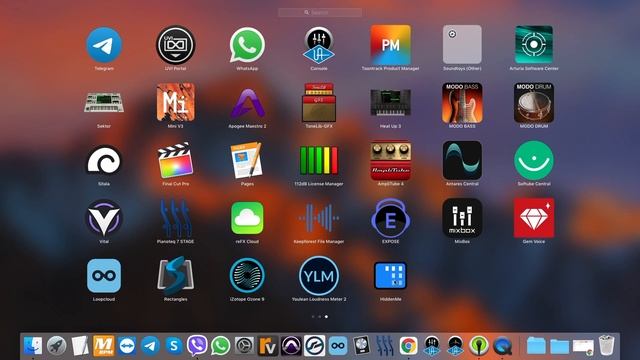Launch the EXPOSE app
This screenshot has height=360, width=640.
391,218
